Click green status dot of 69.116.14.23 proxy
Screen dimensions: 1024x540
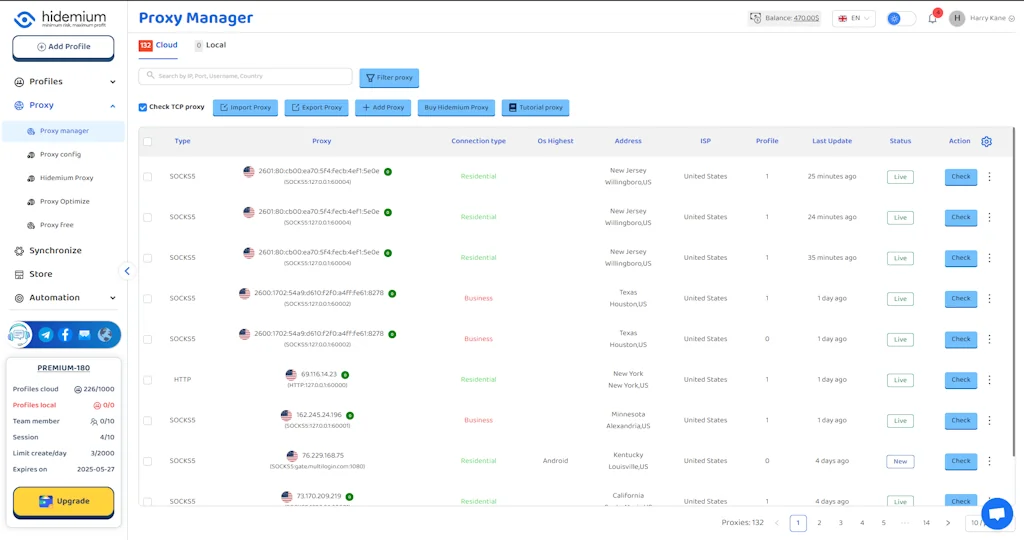[345, 375]
